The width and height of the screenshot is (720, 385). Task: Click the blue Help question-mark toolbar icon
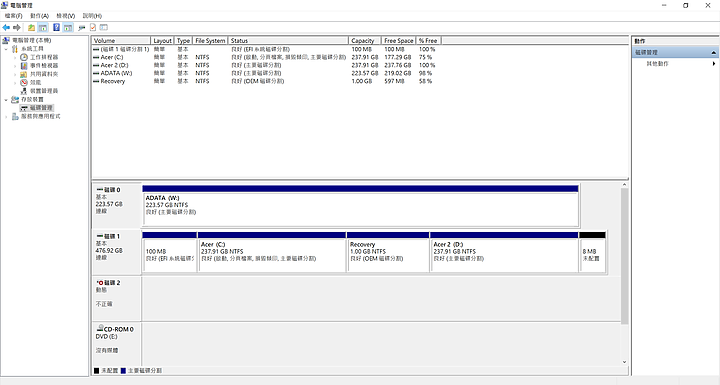56,28
